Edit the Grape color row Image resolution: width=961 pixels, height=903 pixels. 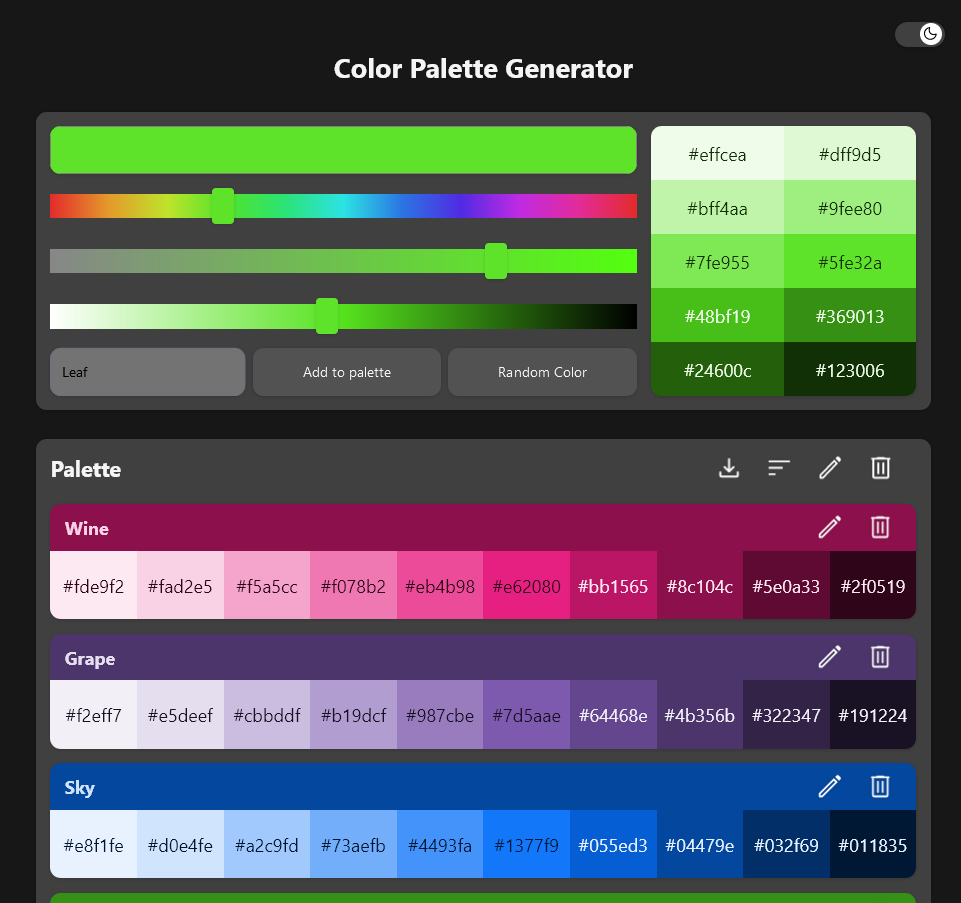830,657
